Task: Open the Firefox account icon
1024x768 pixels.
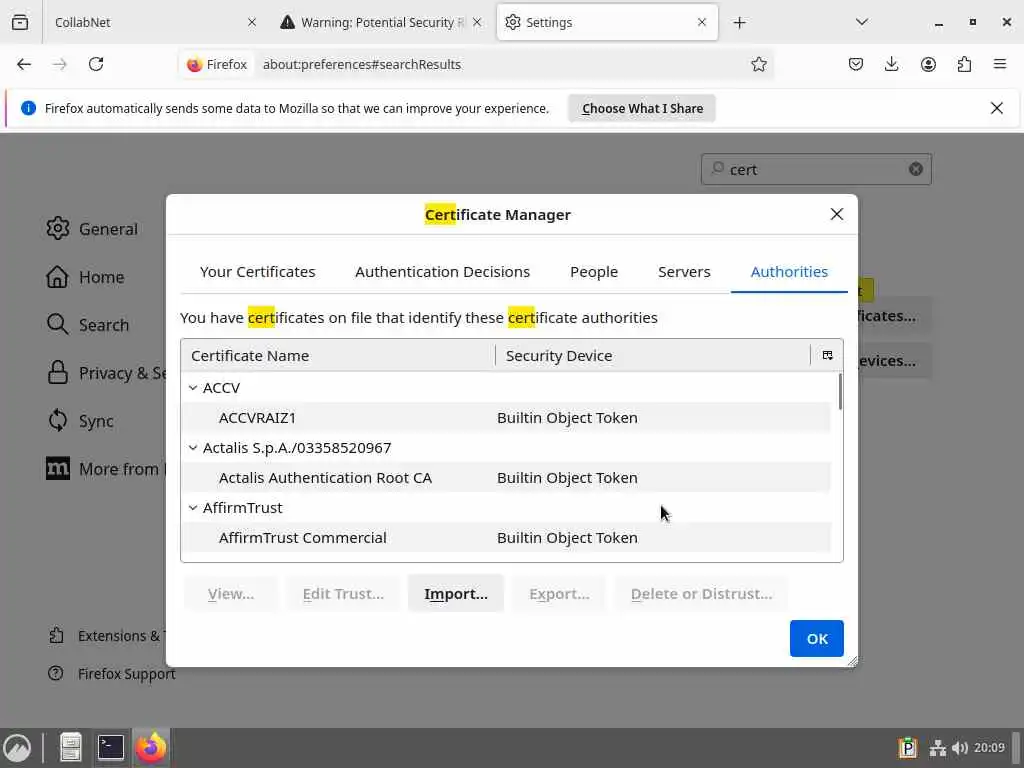Action: (x=928, y=64)
